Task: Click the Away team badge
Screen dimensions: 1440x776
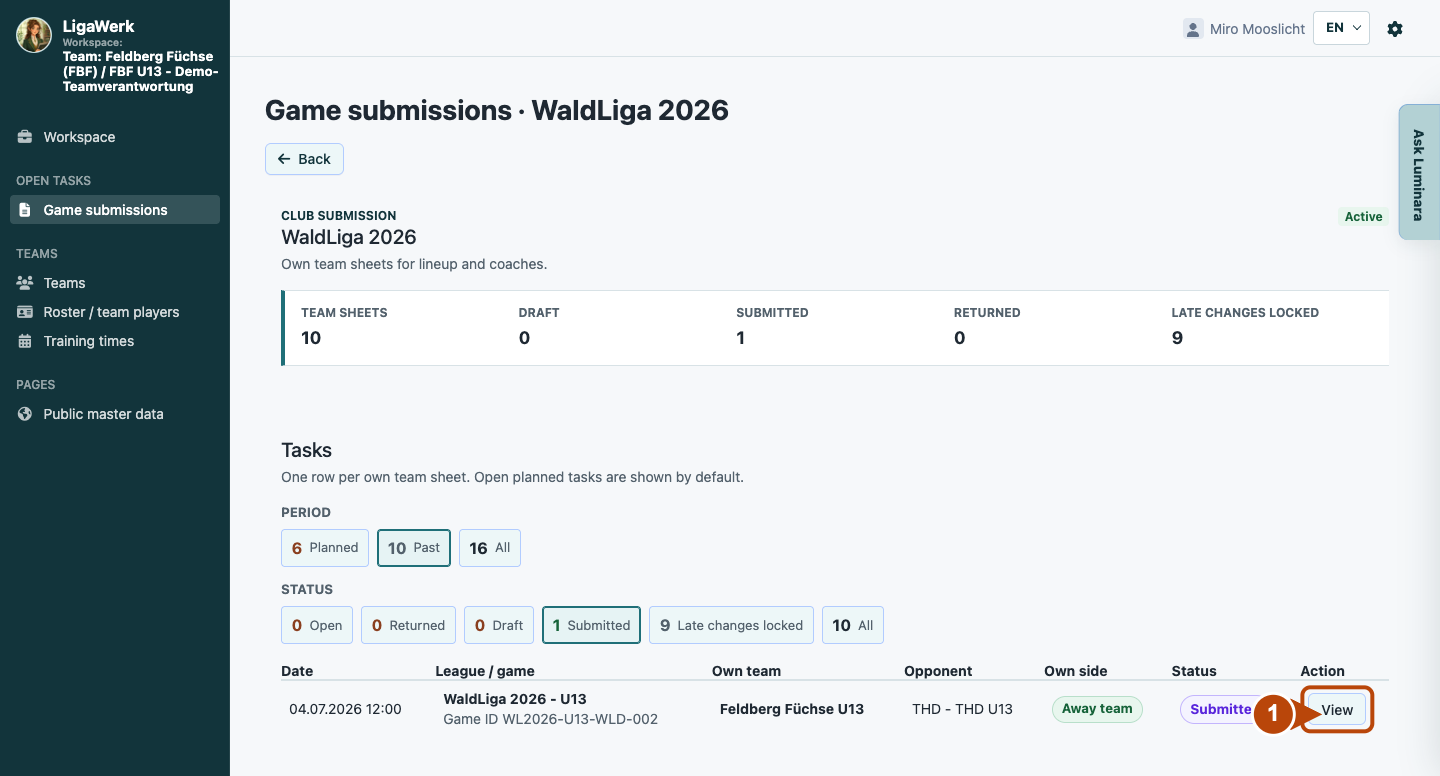Action: coord(1097,709)
